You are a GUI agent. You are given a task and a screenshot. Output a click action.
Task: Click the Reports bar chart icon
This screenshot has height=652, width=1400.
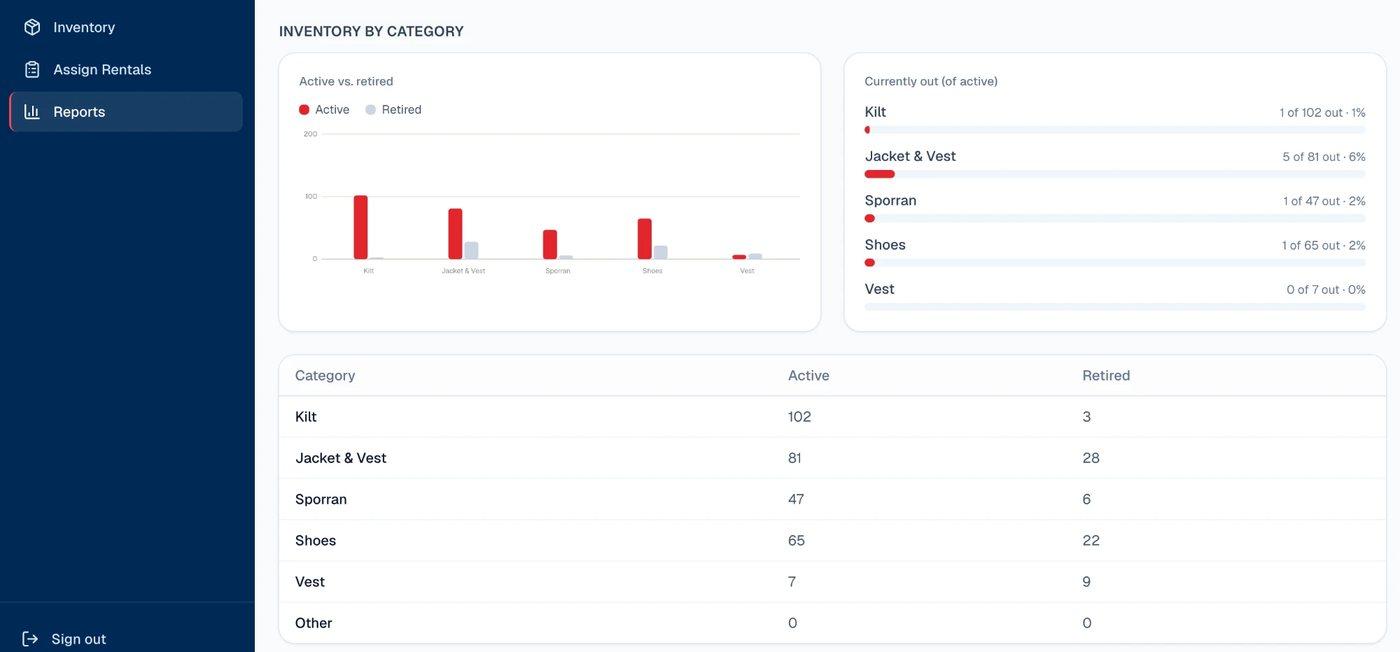tap(32, 111)
